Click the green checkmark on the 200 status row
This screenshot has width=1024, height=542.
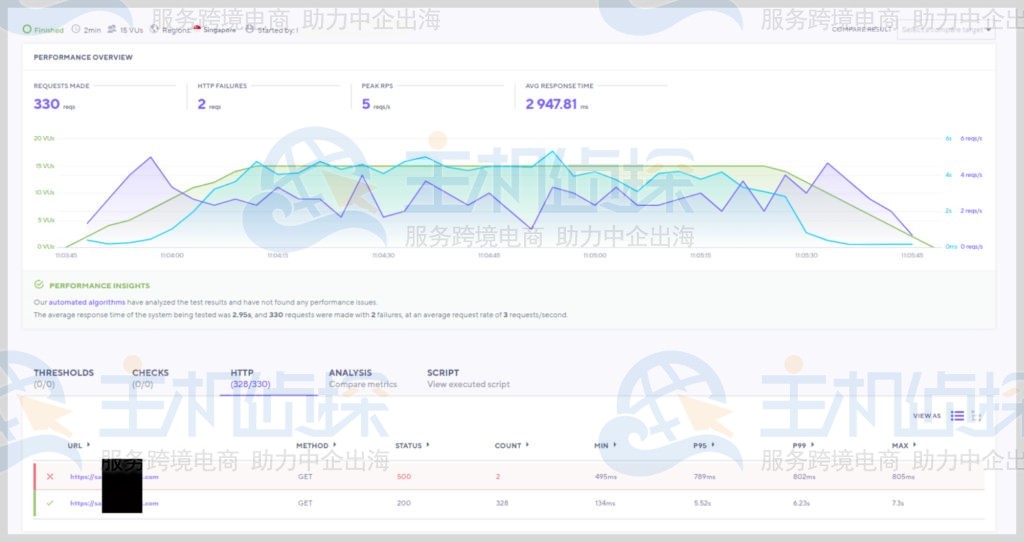pyautogui.click(x=50, y=503)
